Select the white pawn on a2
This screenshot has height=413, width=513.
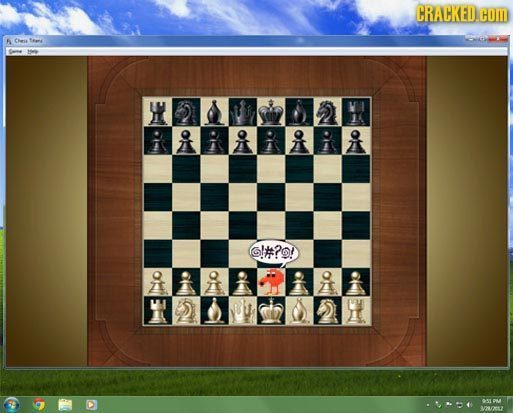coord(158,283)
